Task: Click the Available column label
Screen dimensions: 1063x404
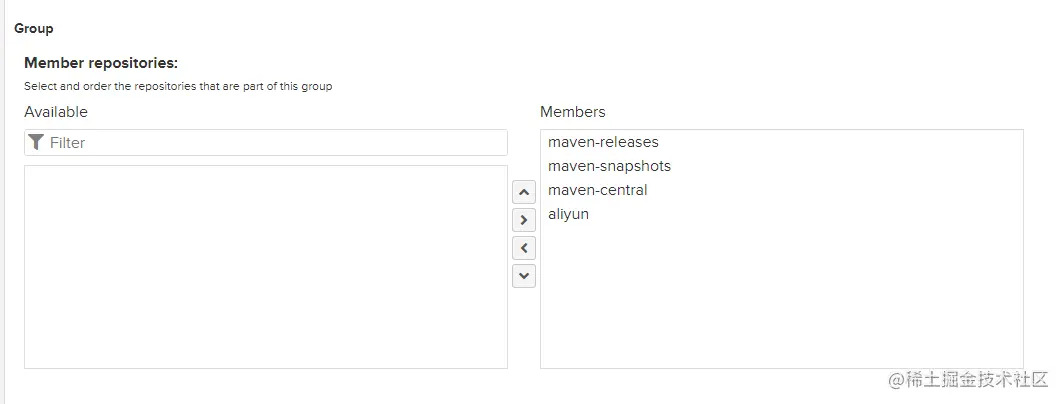Action: pos(56,112)
